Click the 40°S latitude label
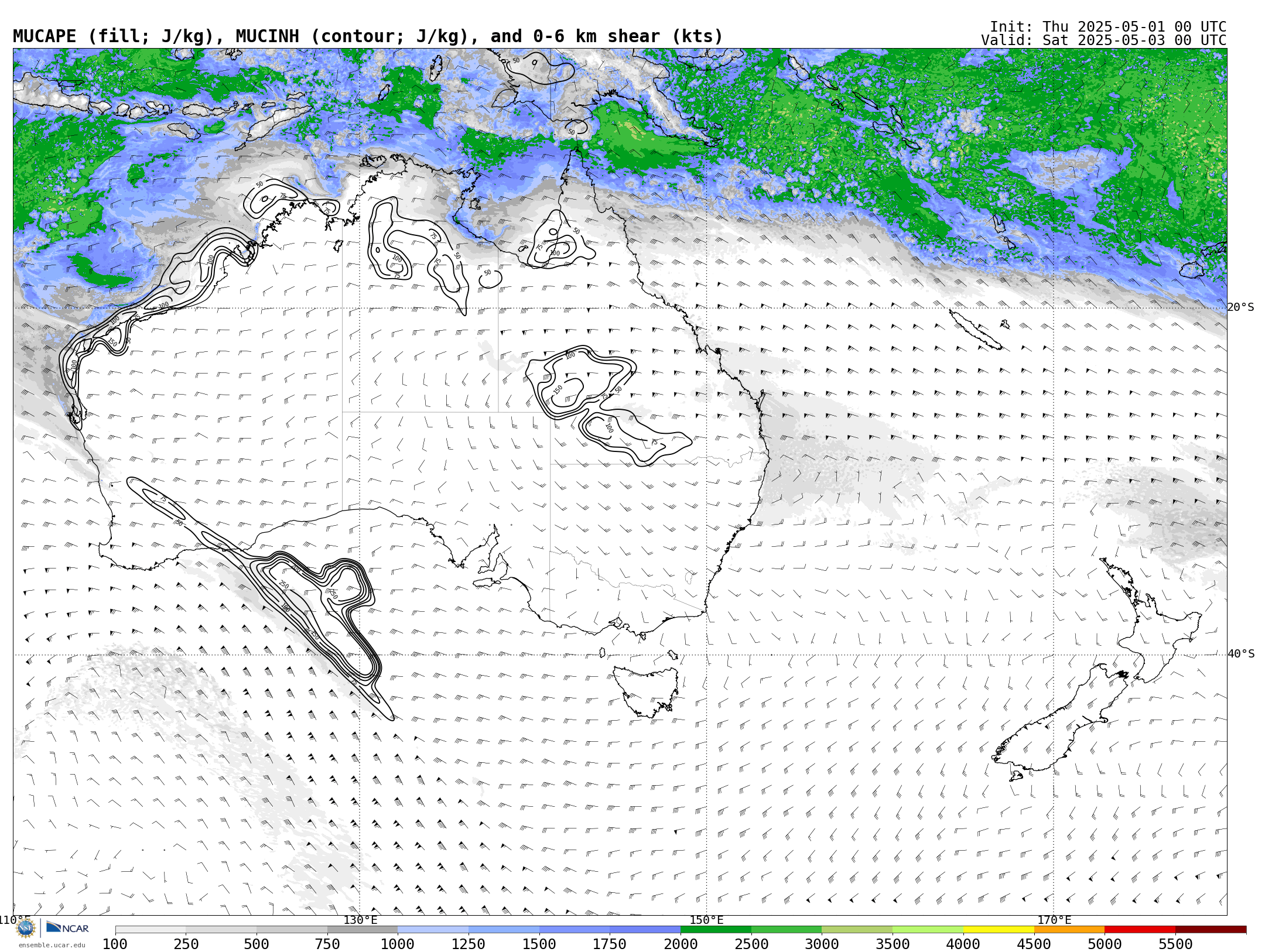The width and height of the screenshot is (1265, 952). coord(1240,654)
